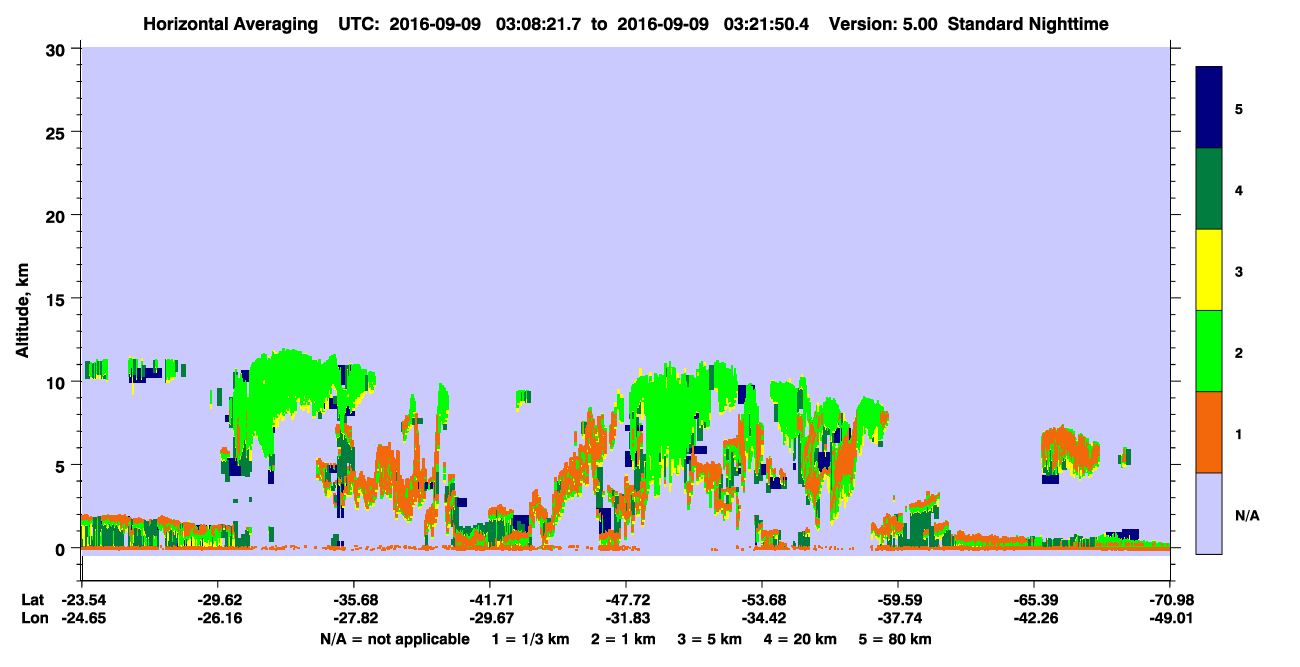Click the y-axis tick label 10

pos(58,382)
